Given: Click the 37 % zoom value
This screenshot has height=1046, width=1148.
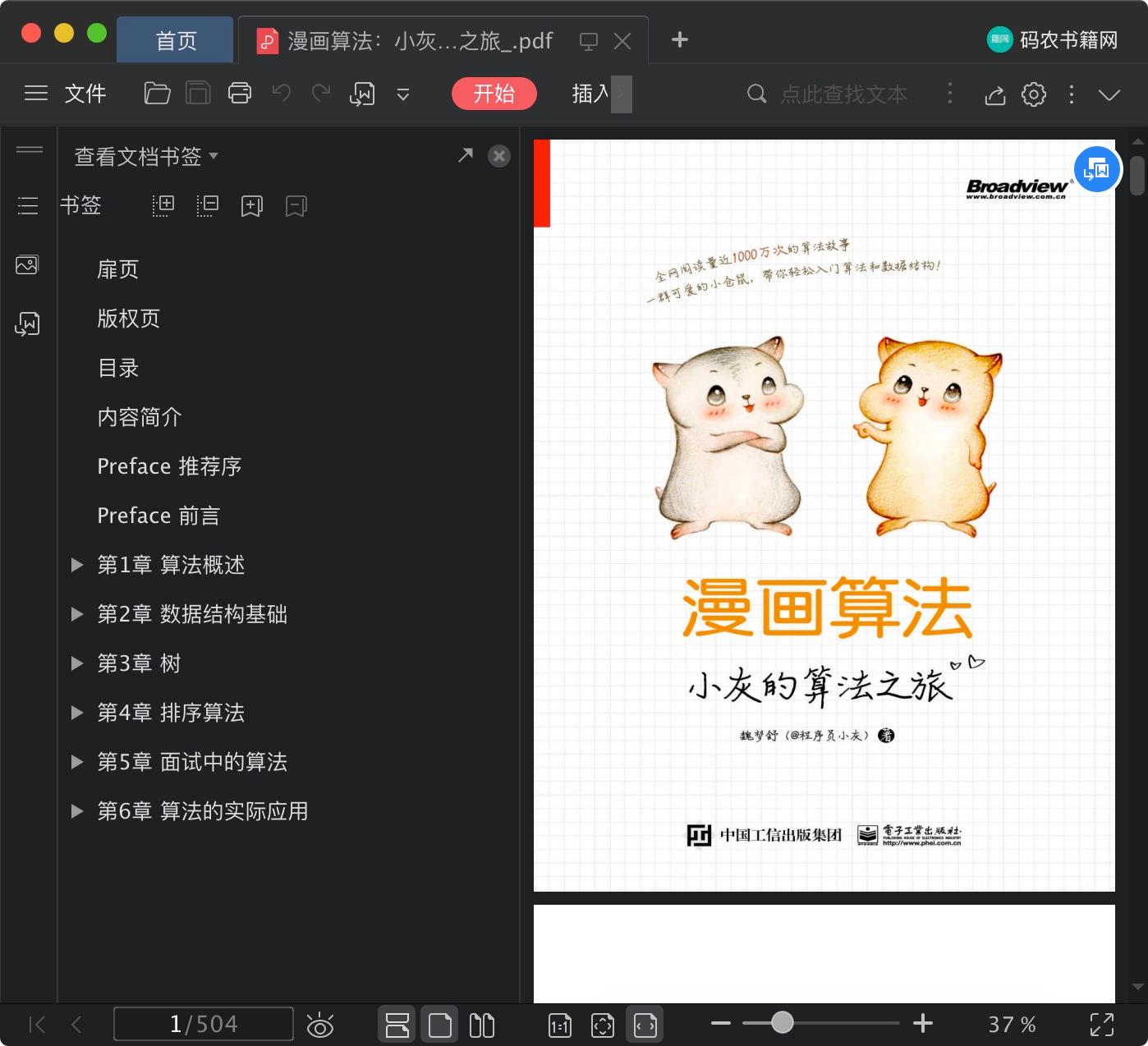Looking at the screenshot, I should click(x=1012, y=1025).
